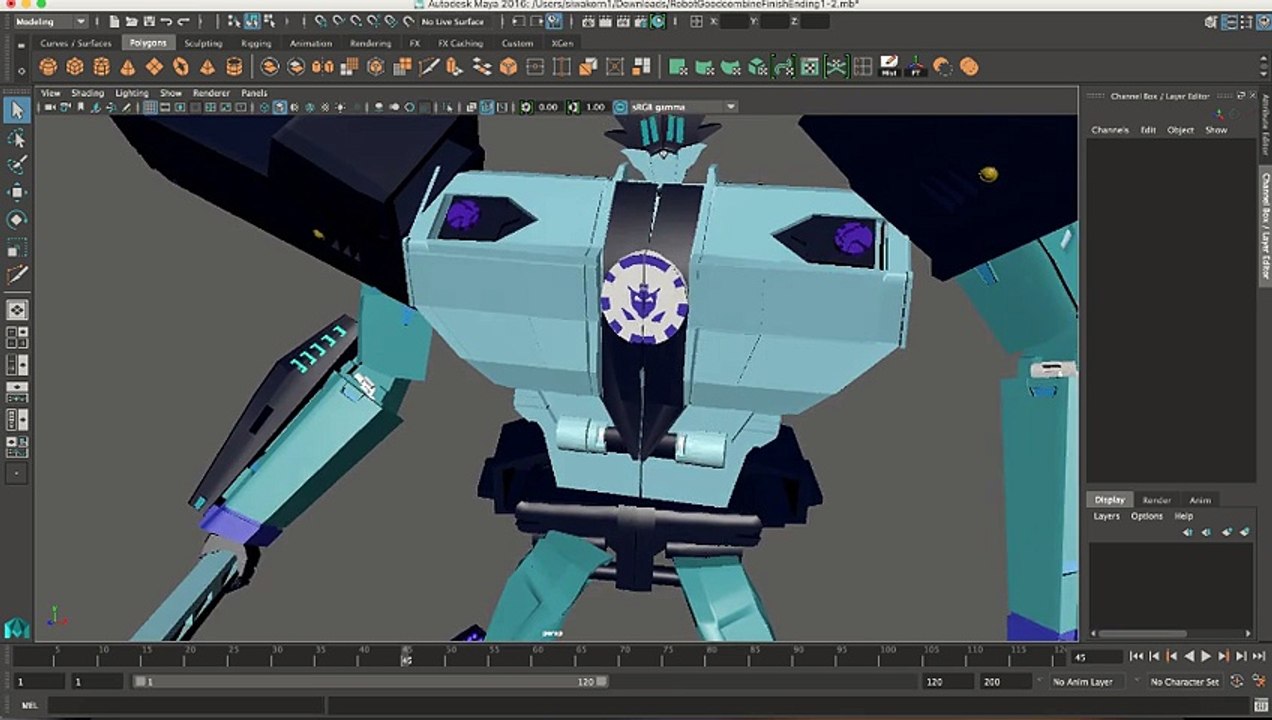Open the viewport Lighting menu

point(131,93)
